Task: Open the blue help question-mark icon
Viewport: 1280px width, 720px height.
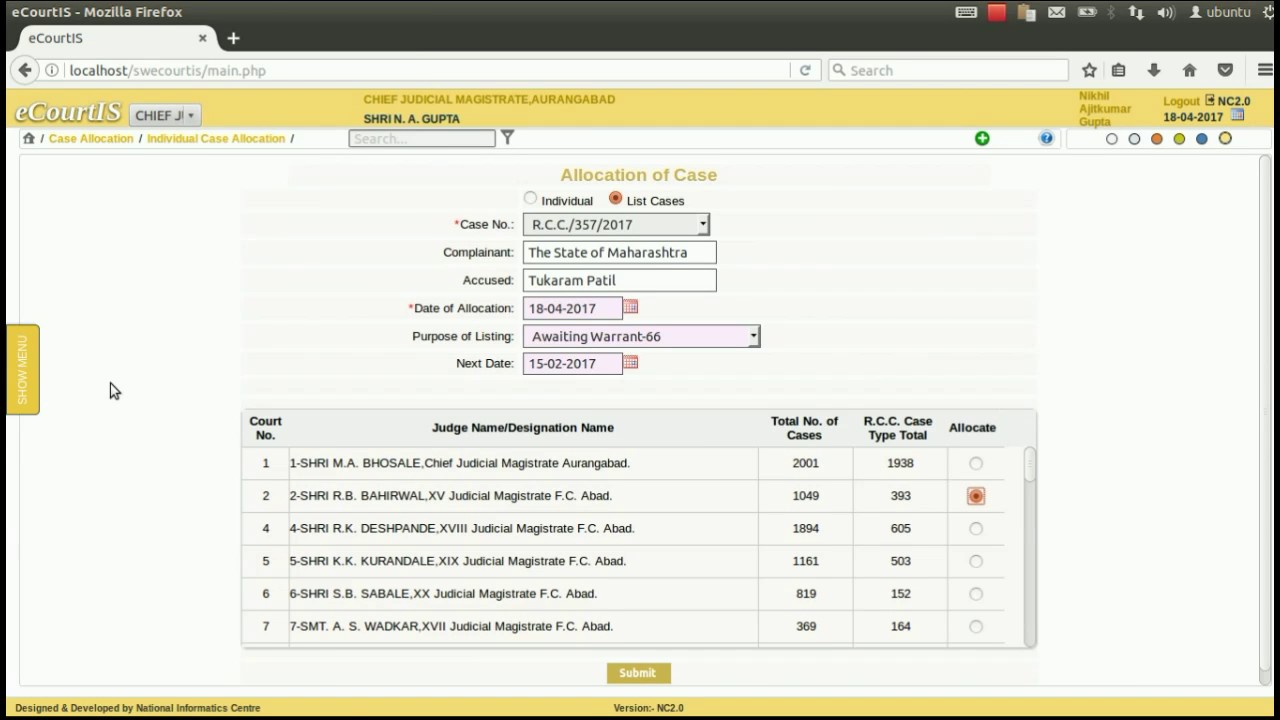Action: click(x=1046, y=138)
